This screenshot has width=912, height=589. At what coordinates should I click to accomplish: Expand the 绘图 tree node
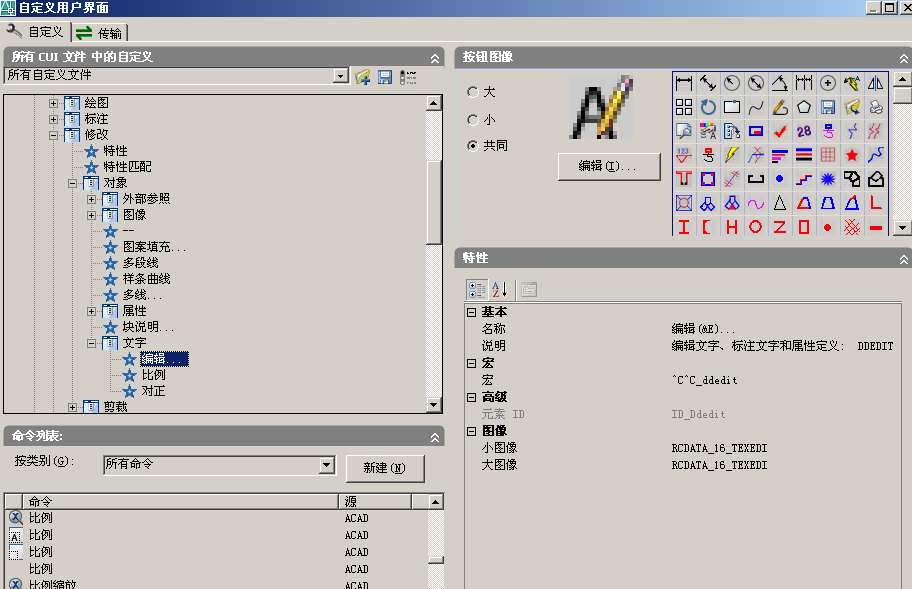point(54,103)
